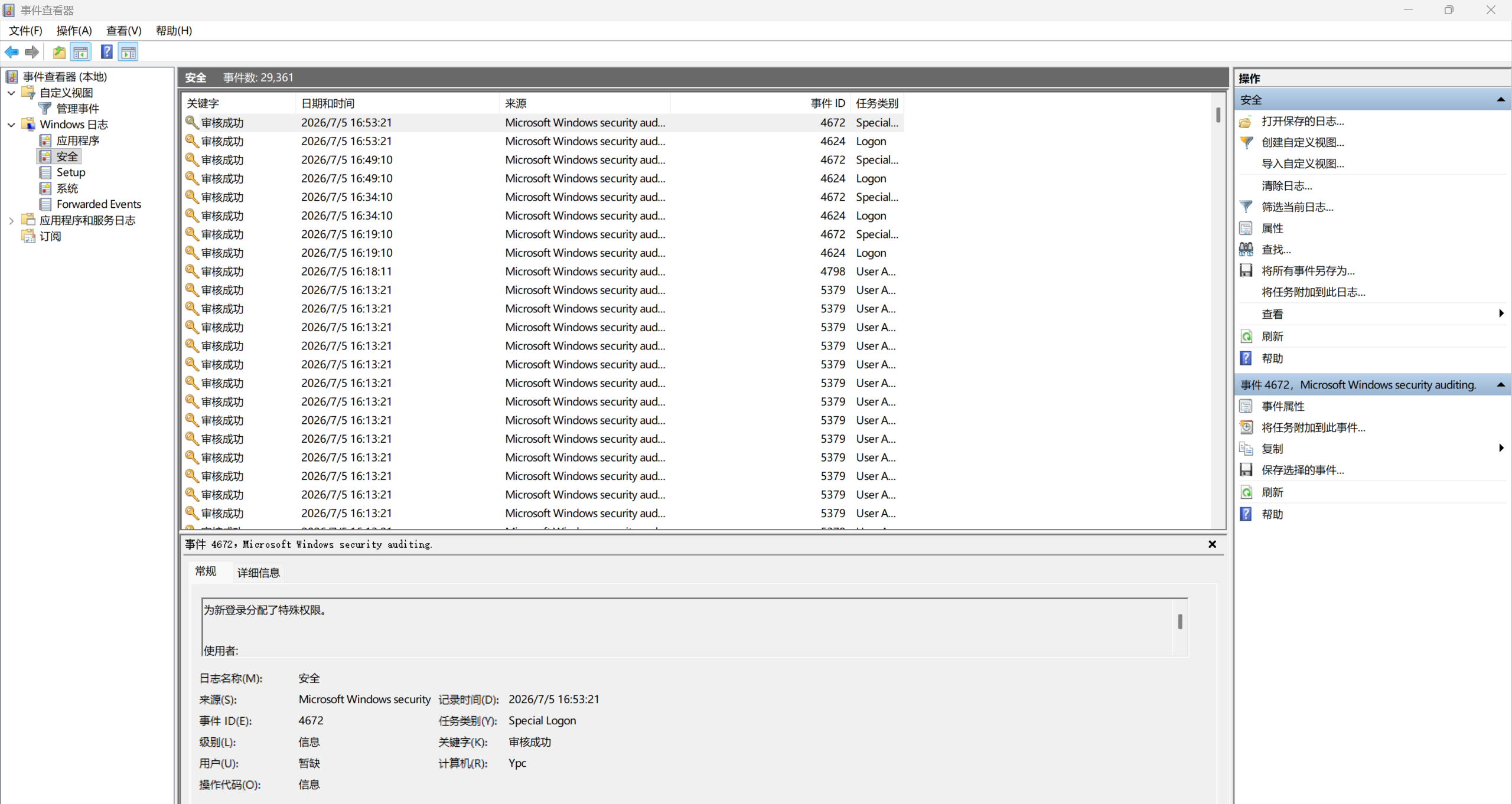Click the Forward arrow toolbar icon
Screen dimensions: 1512x804
coord(32,52)
